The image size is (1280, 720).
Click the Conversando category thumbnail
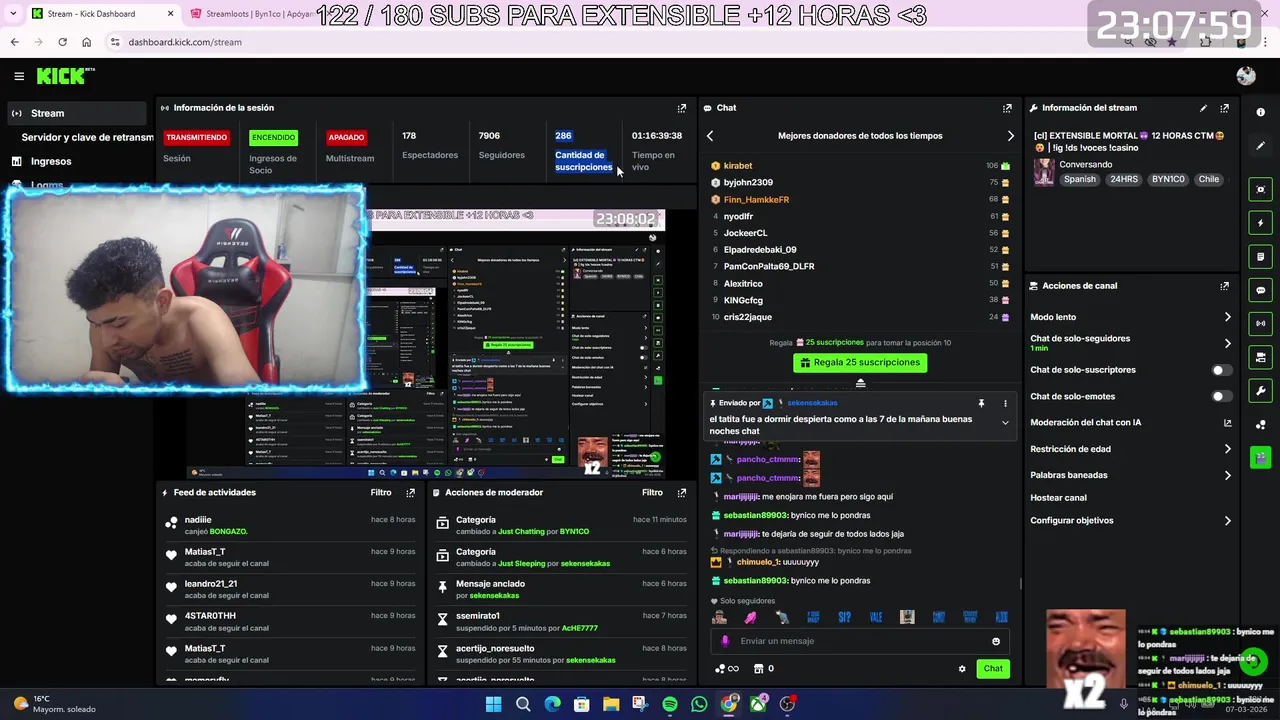pos(1044,171)
